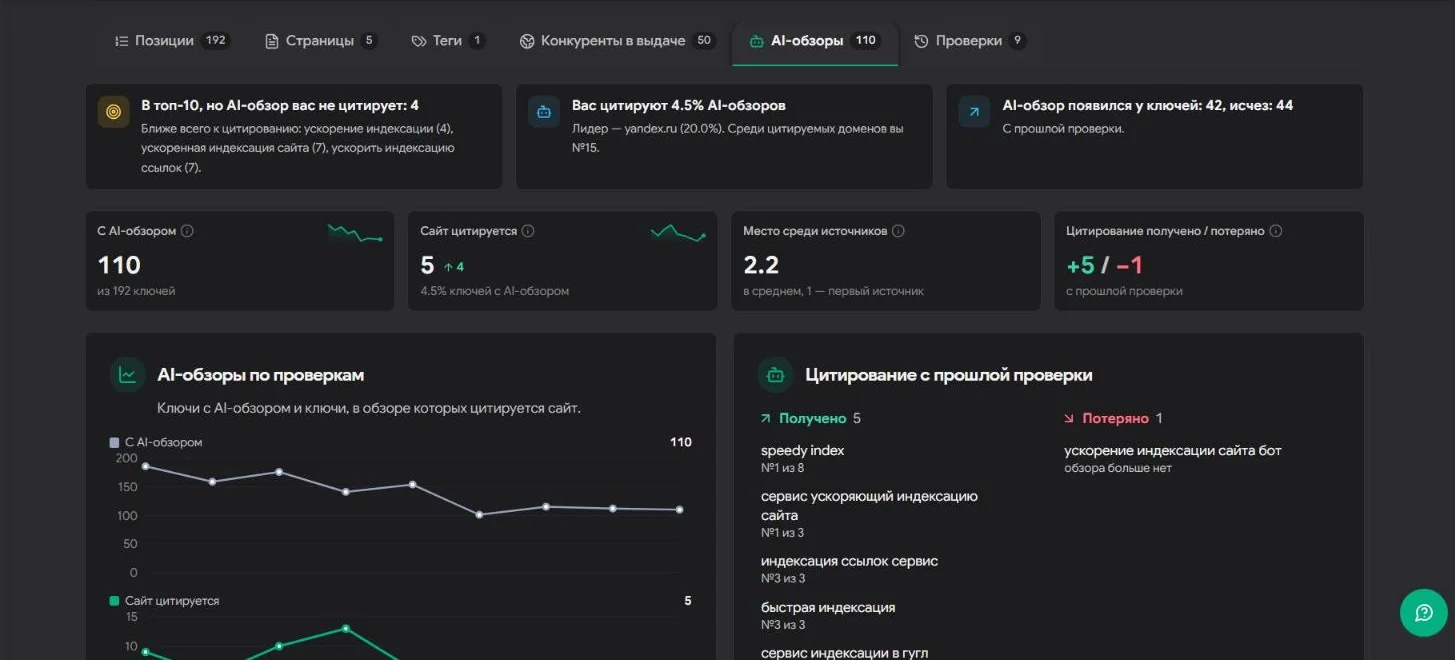Select the keyword 'индексация ссылок сервис'
1455x660 pixels.
pyautogui.click(x=849, y=561)
